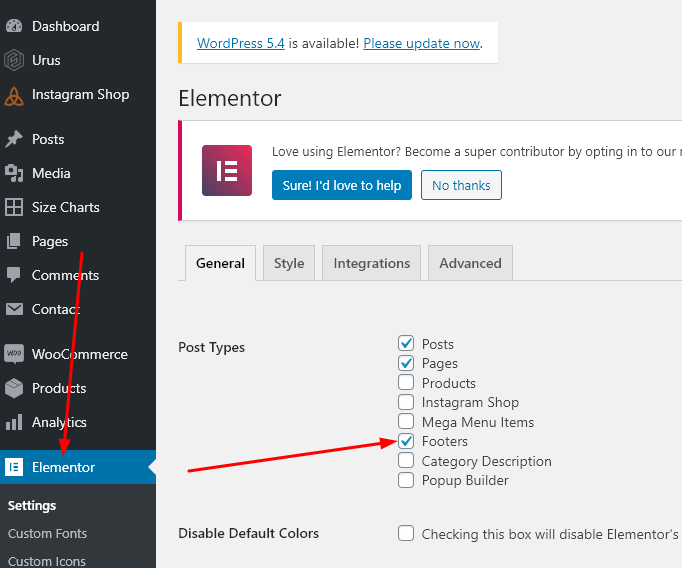Click the Size Charts grid icon
Image resolution: width=682 pixels, height=568 pixels.
point(14,207)
